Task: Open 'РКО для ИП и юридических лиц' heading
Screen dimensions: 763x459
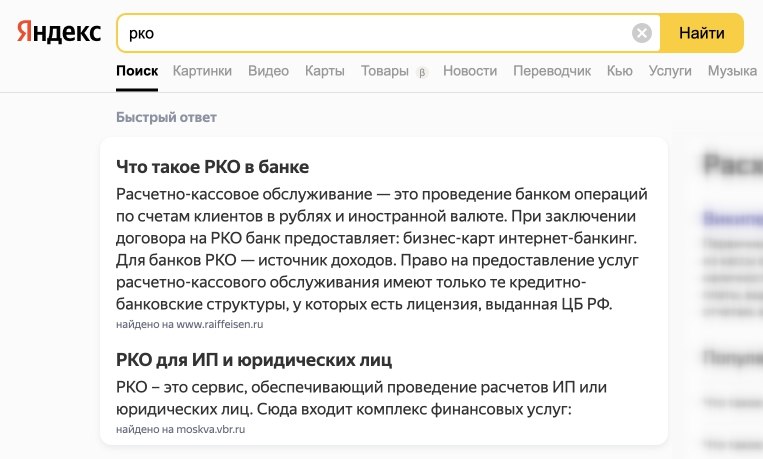Action: point(254,358)
